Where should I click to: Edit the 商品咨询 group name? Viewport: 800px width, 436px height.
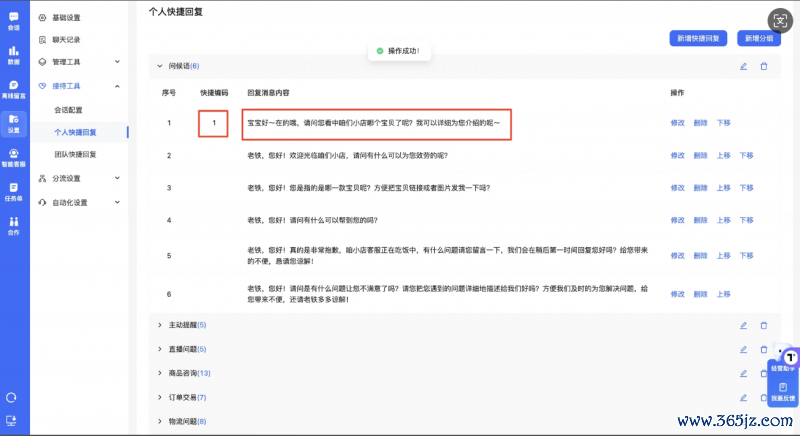743,373
